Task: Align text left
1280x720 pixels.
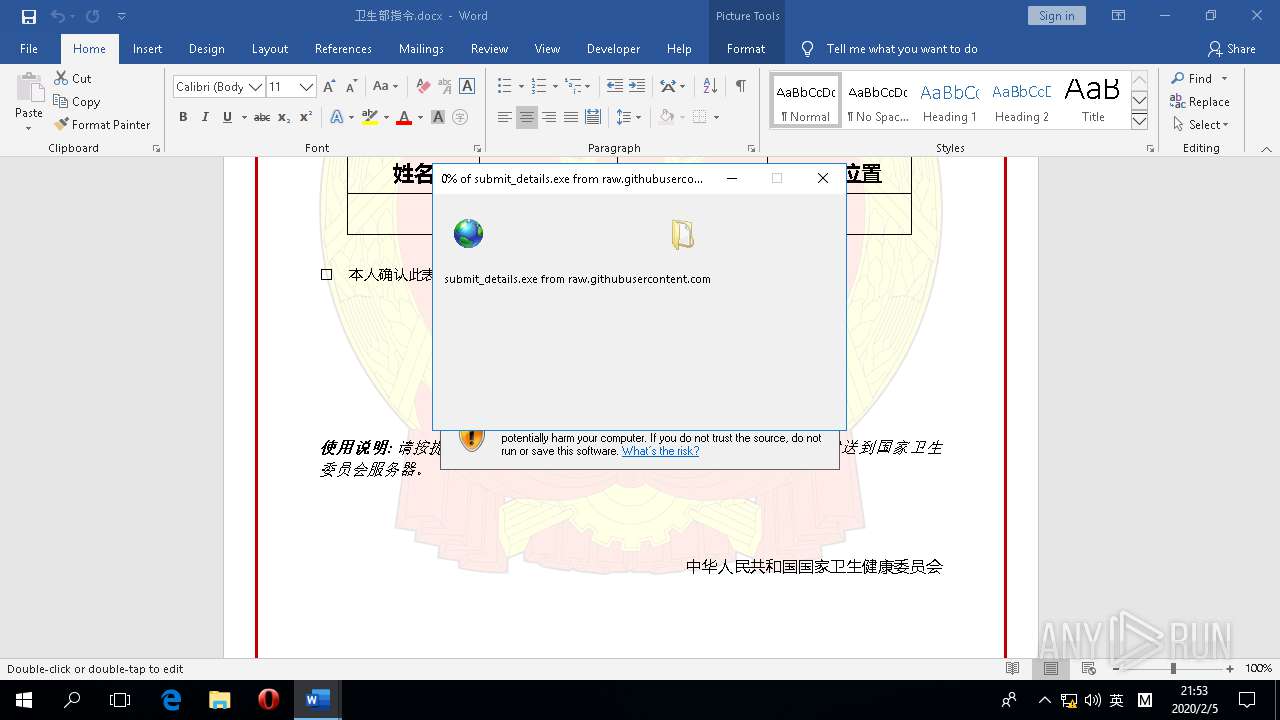Action: click(x=505, y=117)
